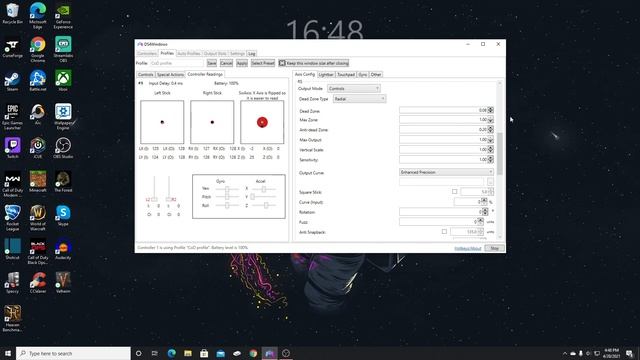Click the Cancel button
This screenshot has width=640, height=360.
coord(226,63)
